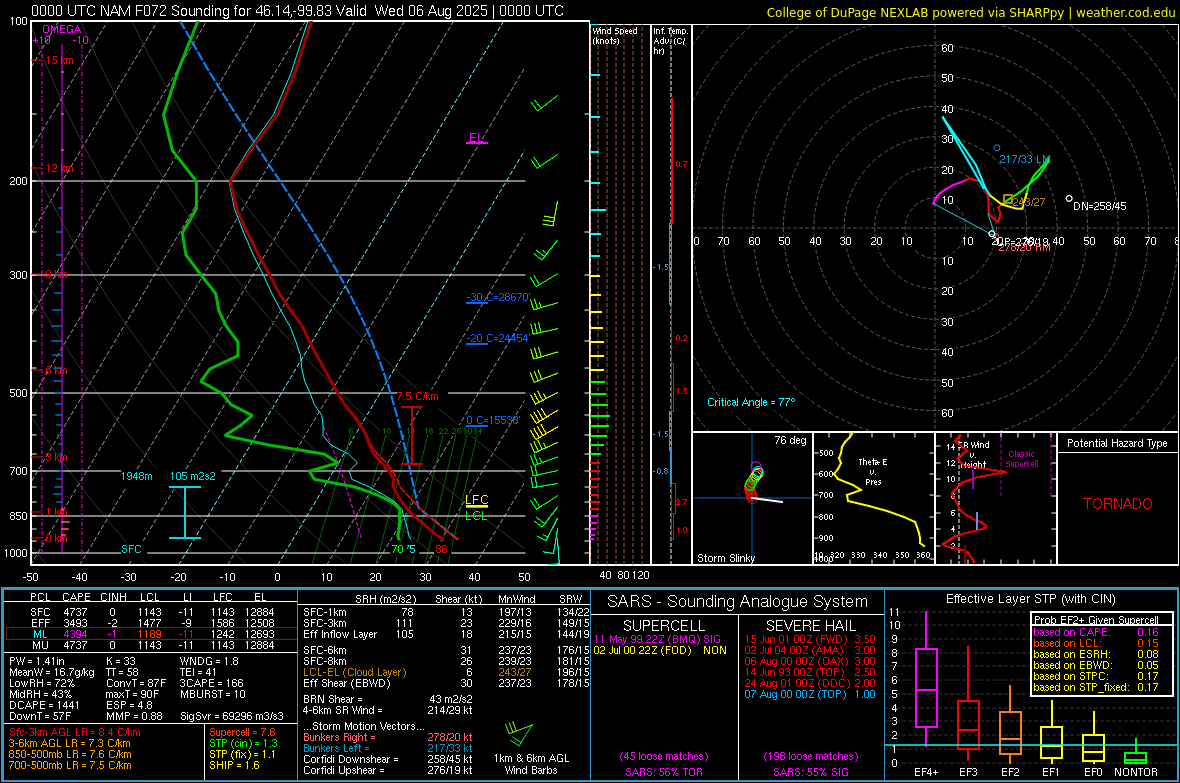Click the Theta-E v. Pres inset plot
Screen dimensions: 1180x783
point(873,498)
